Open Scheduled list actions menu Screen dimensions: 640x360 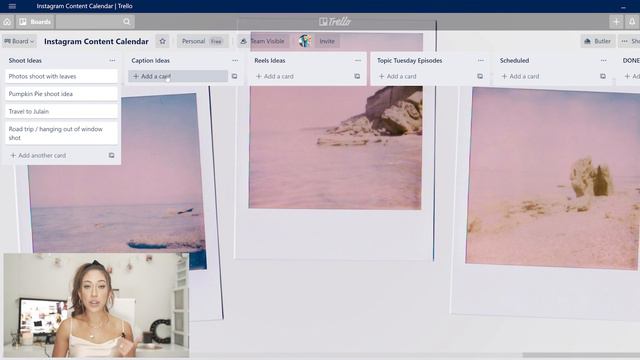tap(604, 60)
